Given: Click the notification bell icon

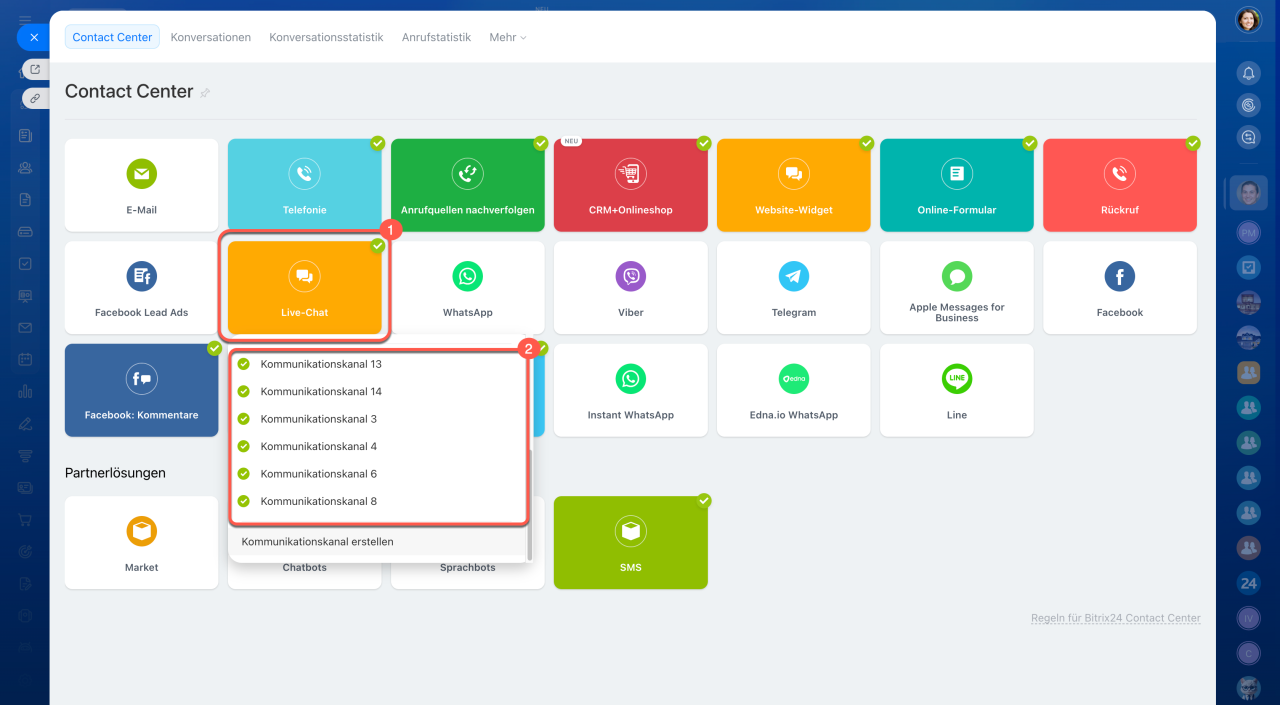Looking at the screenshot, I should [x=1248, y=73].
